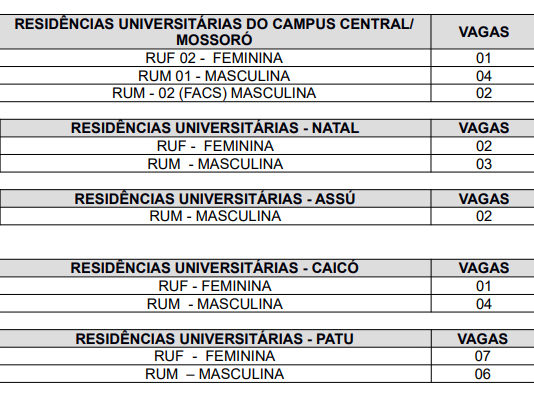Click vacancy value 02 in Assú table
Image resolution: width=534 pixels, height=396 pixels.
pos(484,216)
